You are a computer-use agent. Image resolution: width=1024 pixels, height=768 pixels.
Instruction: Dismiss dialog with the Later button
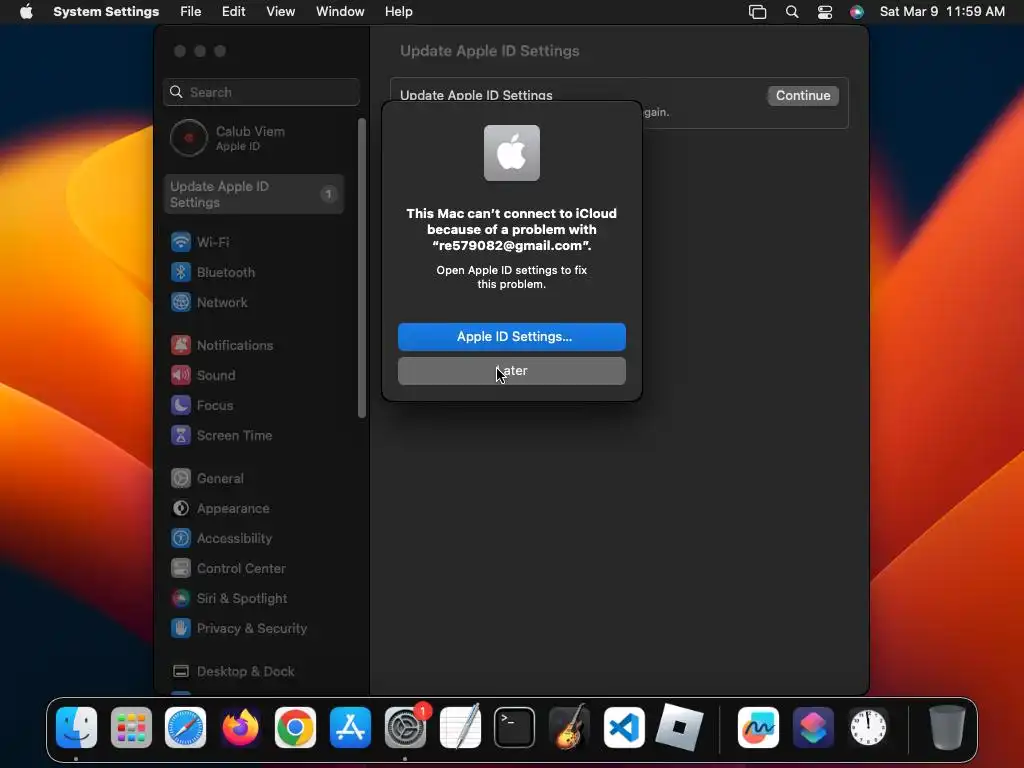[x=512, y=370]
